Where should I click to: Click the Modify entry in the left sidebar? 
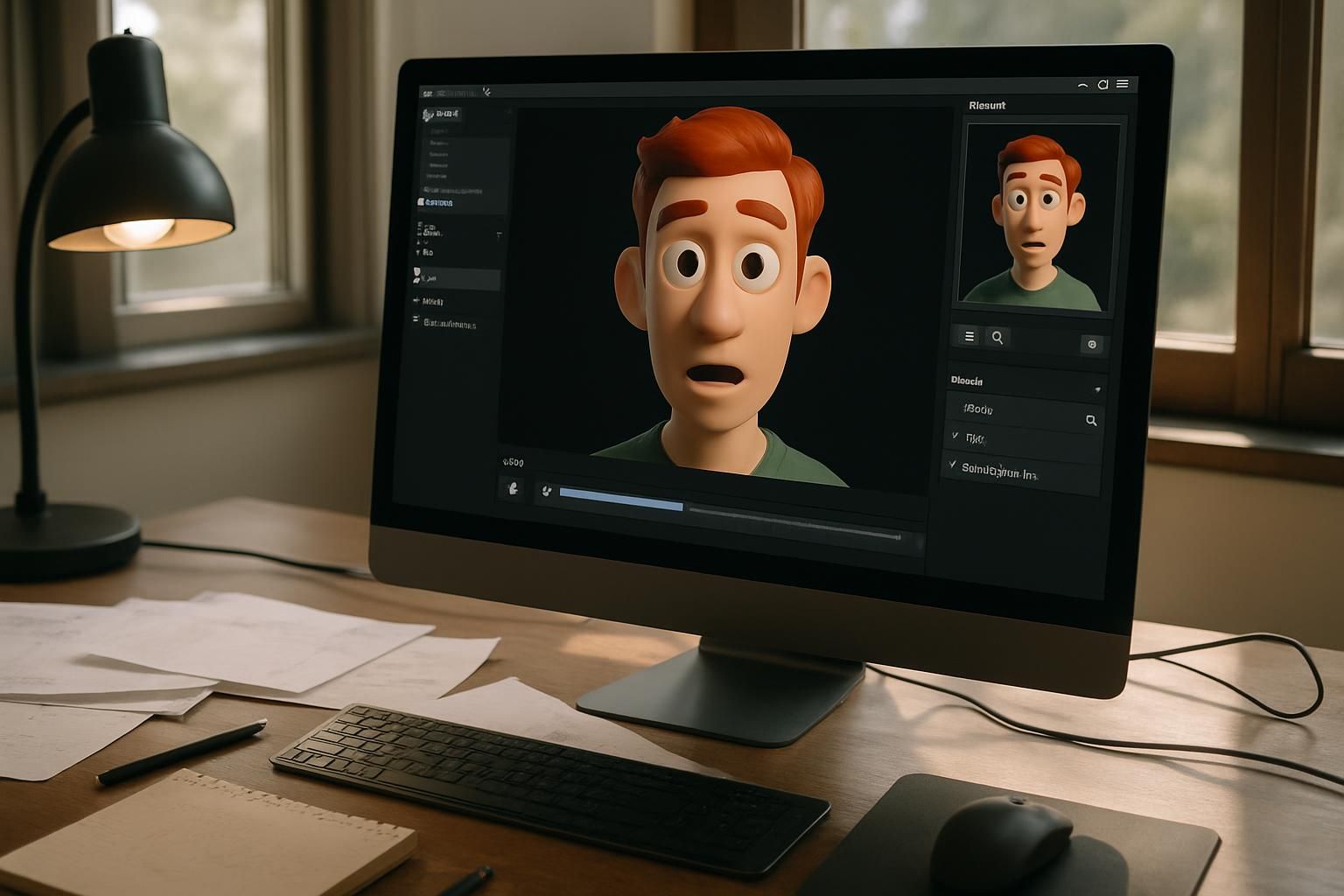(431, 301)
